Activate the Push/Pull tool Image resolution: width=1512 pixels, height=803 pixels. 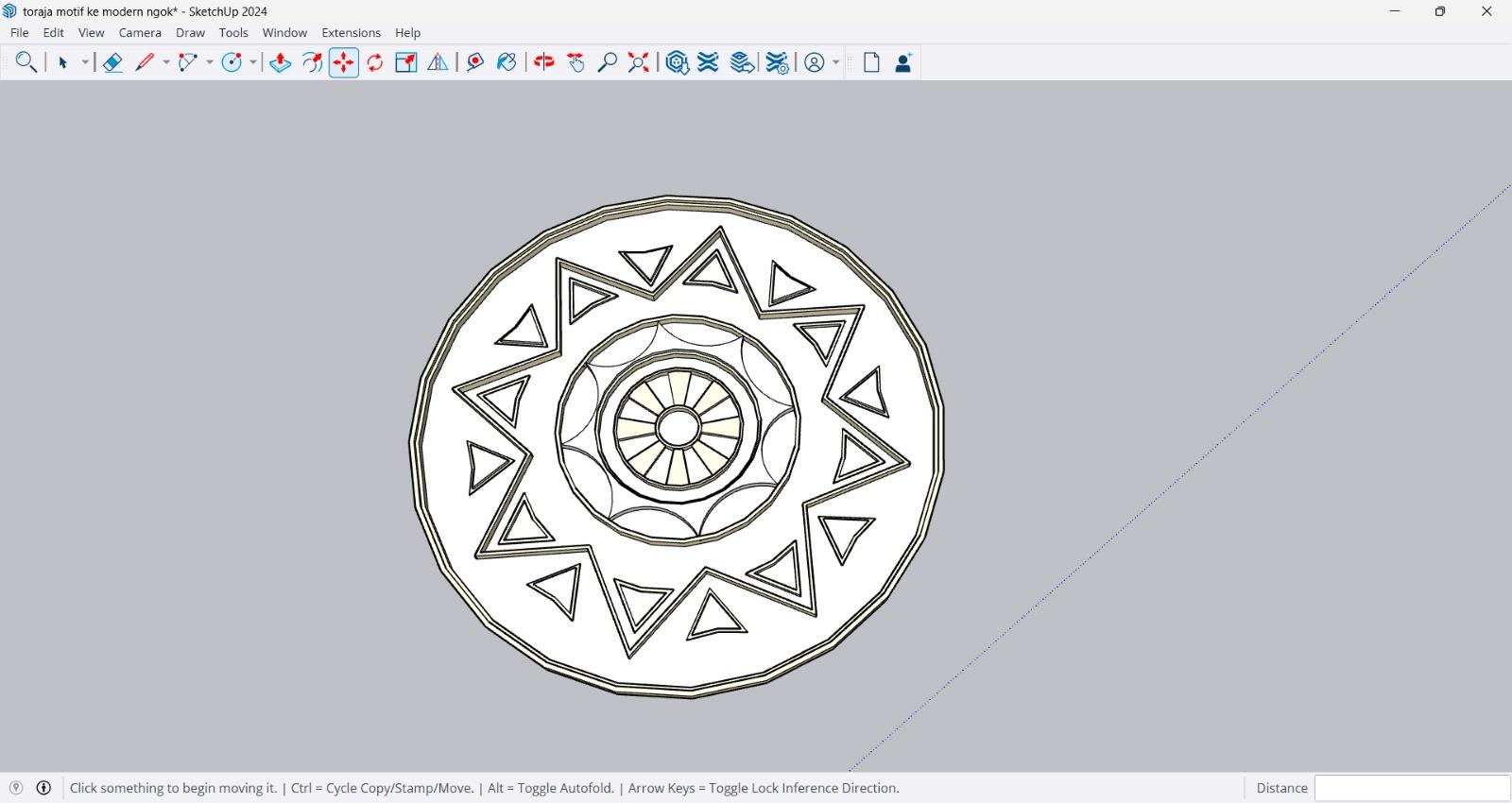pos(280,62)
